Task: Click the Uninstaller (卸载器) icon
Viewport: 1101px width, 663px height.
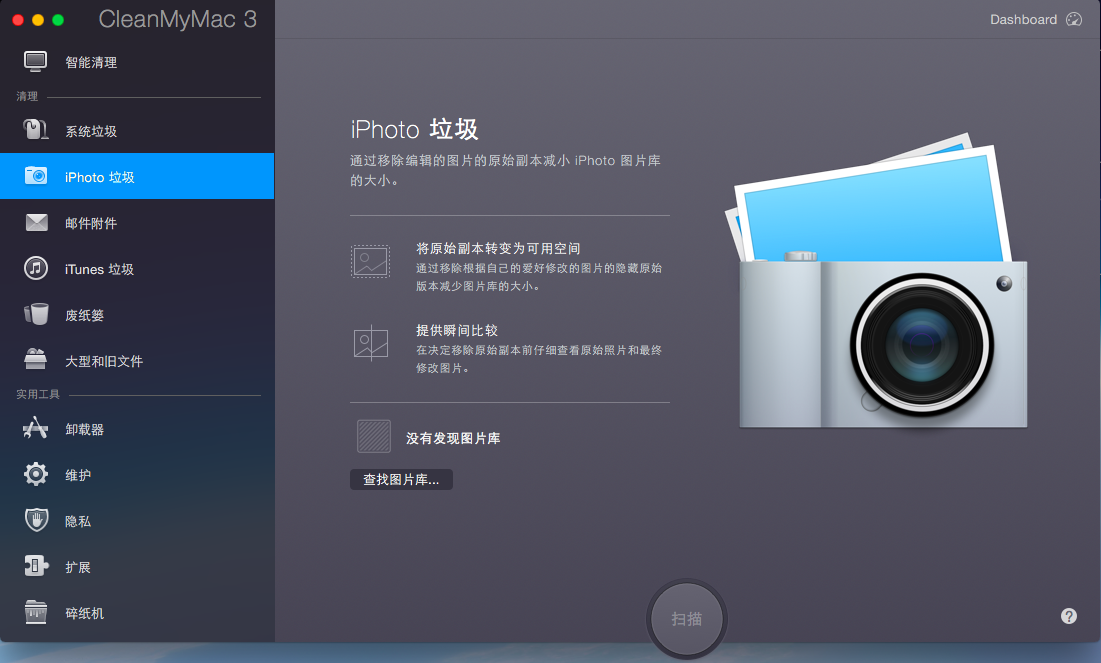Action: (x=35, y=428)
